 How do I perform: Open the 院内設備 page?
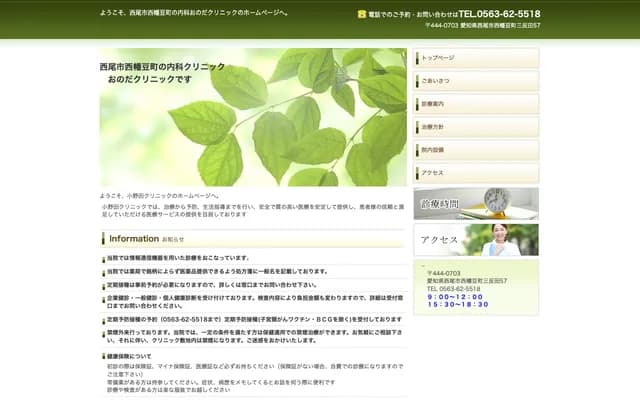click(476, 150)
